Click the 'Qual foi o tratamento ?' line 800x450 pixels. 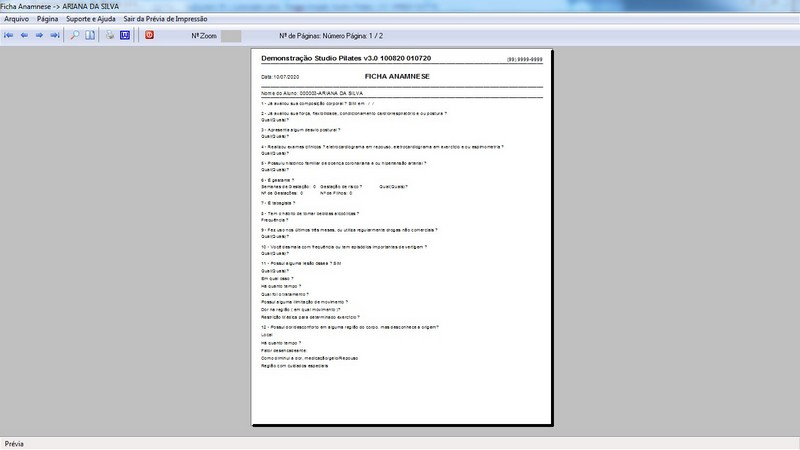pos(285,294)
